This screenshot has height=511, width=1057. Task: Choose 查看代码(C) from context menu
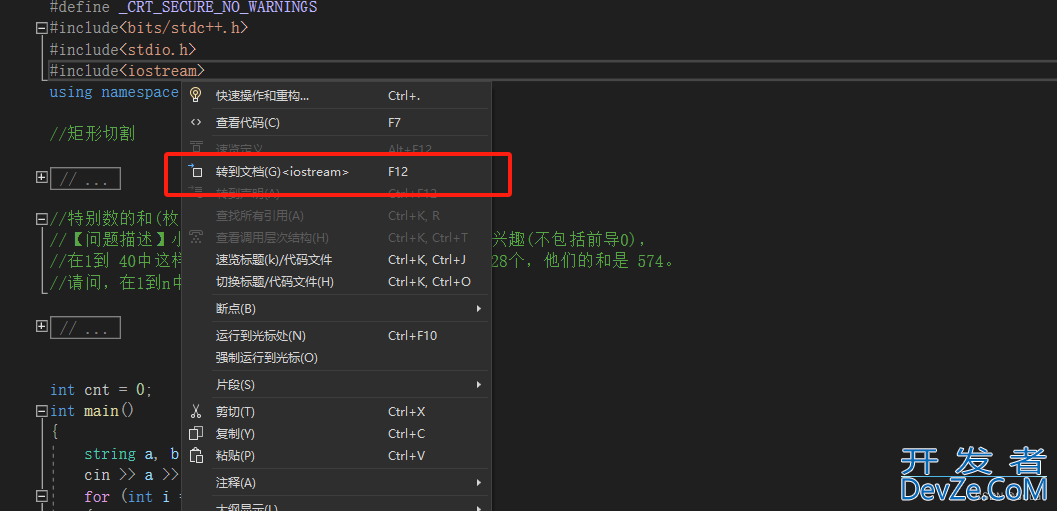click(x=337, y=123)
